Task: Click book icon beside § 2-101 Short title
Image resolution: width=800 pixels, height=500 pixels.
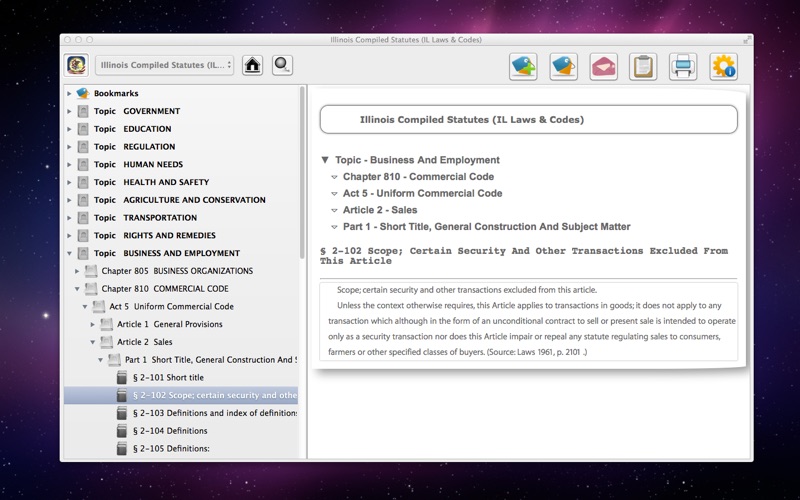Action: click(x=121, y=378)
